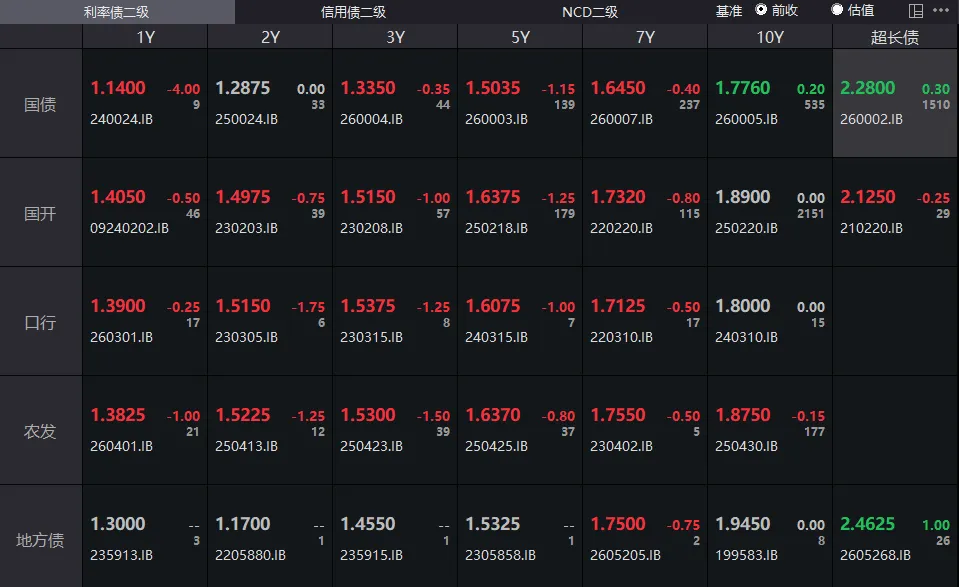The width and height of the screenshot is (959, 587).
Task: Open bond 250423.IB cell
Action: pos(395,430)
